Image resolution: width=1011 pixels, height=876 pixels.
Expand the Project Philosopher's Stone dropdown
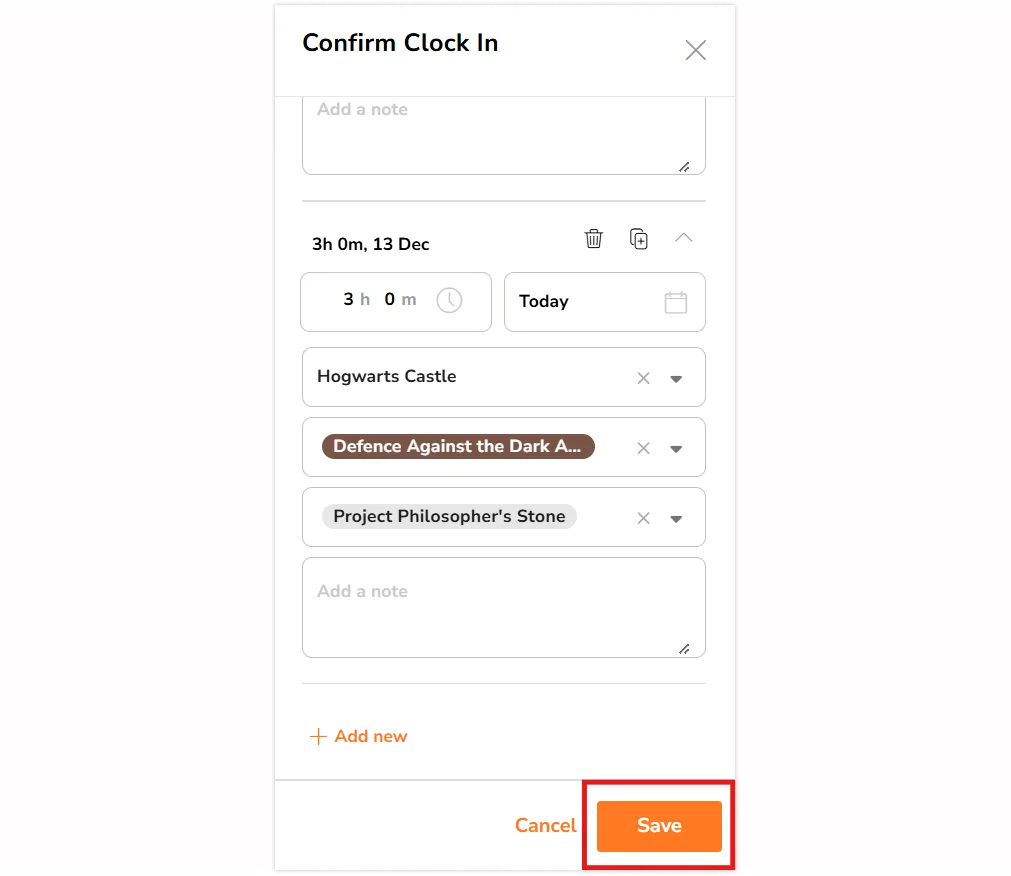(676, 519)
